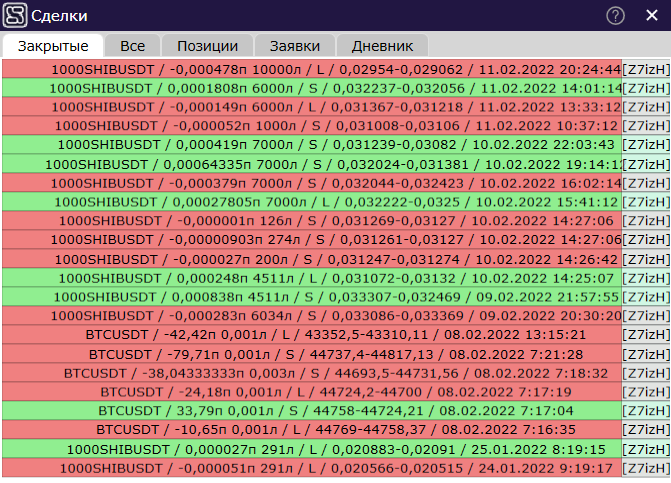Select the BTCUSDT trade with -24,18п
This screenshot has height=483, width=671.
312,391
